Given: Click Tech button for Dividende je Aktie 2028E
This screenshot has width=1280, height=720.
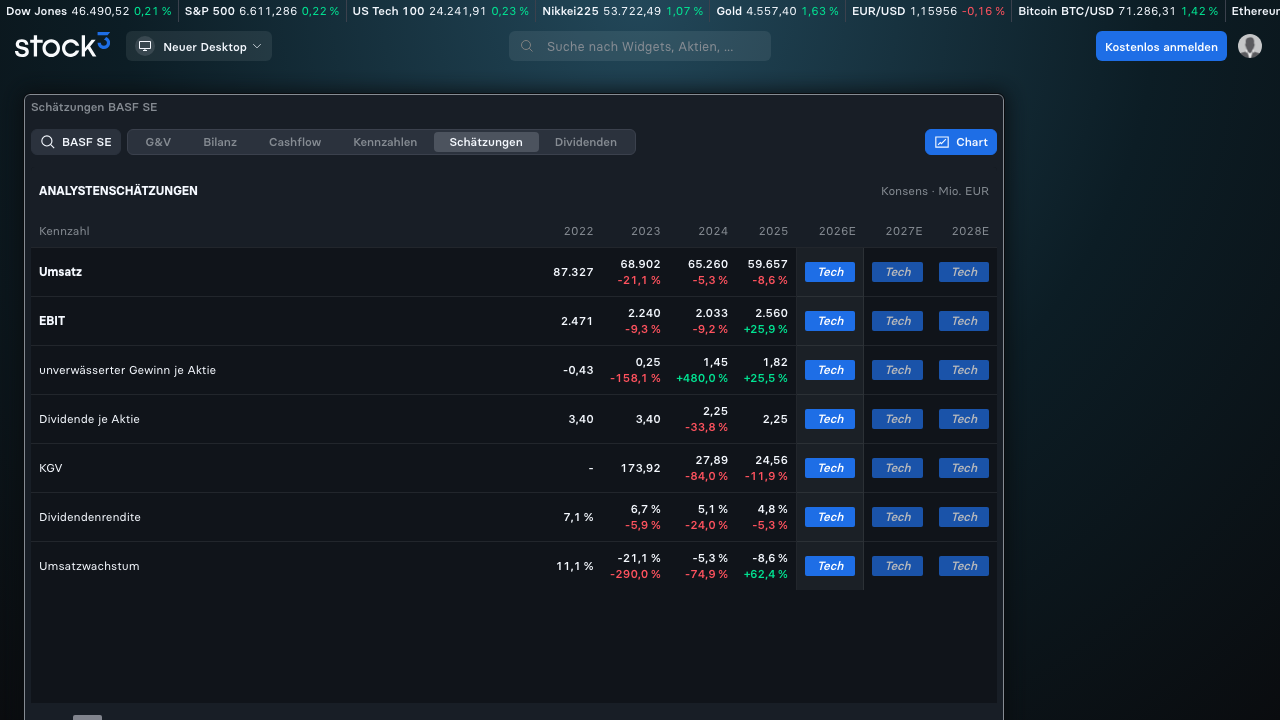Looking at the screenshot, I should (964, 419).
